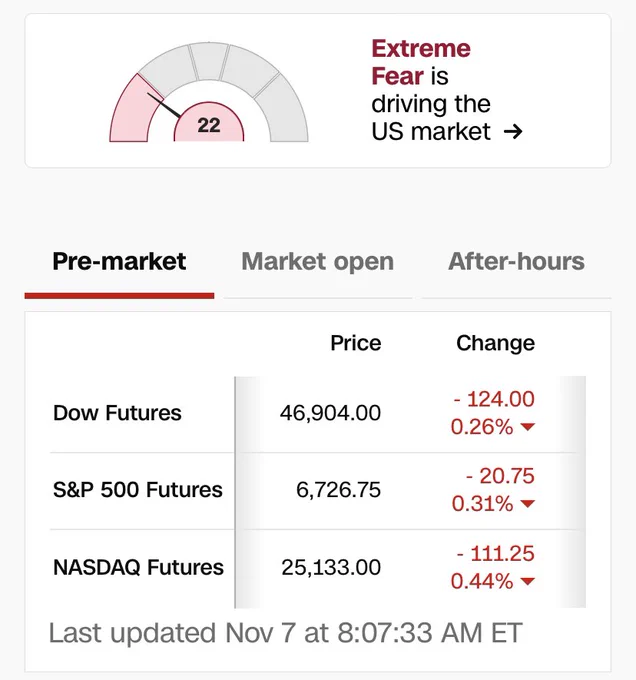Click NASDAQ Futures red down triangle

click(x=528, y=582)
